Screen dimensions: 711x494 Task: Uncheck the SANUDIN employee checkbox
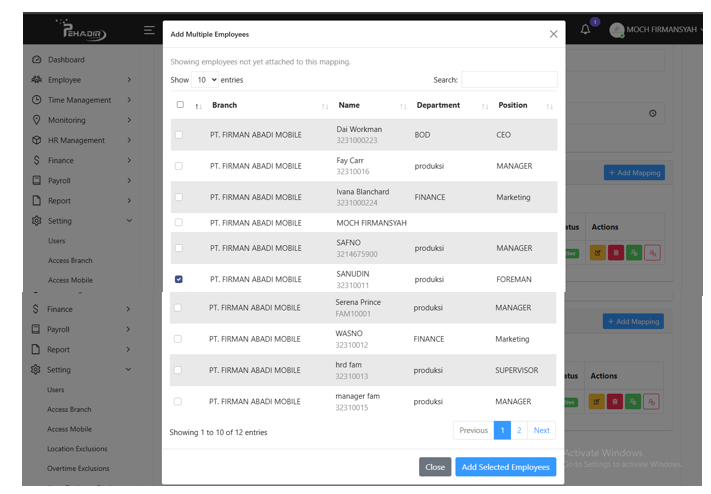click(179, 279)
